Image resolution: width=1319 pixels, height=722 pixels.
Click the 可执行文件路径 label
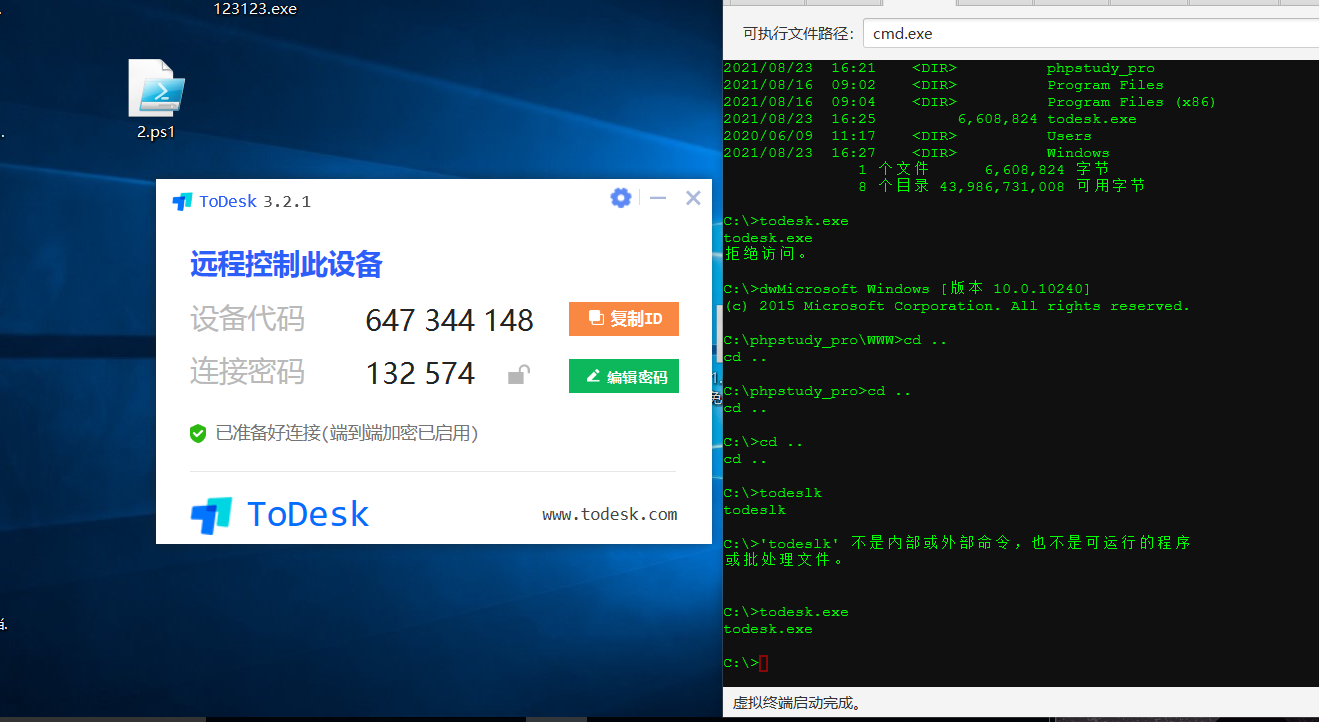(x=798, y=34)
